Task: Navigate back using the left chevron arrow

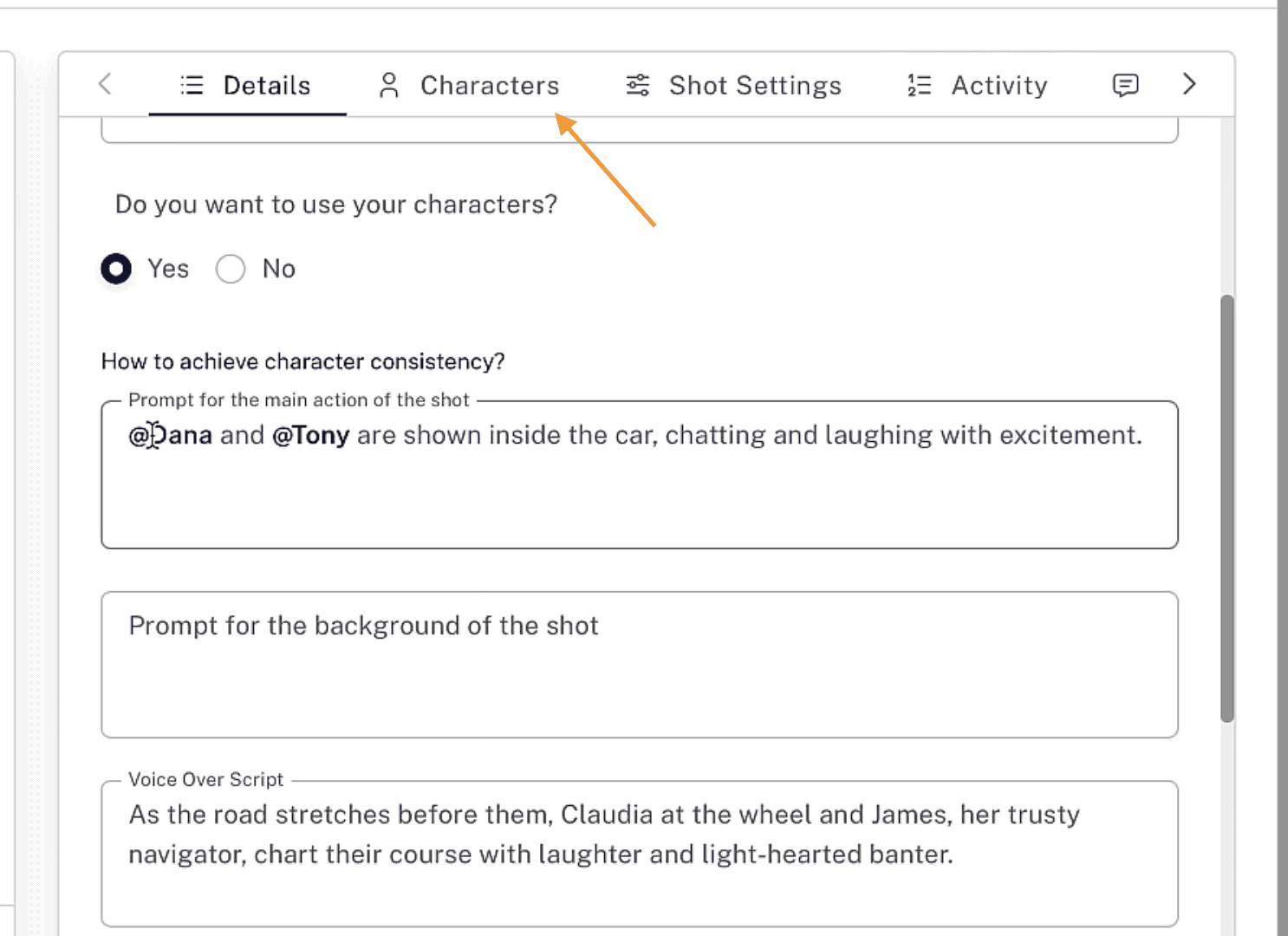Action: [x=104, y=84]
